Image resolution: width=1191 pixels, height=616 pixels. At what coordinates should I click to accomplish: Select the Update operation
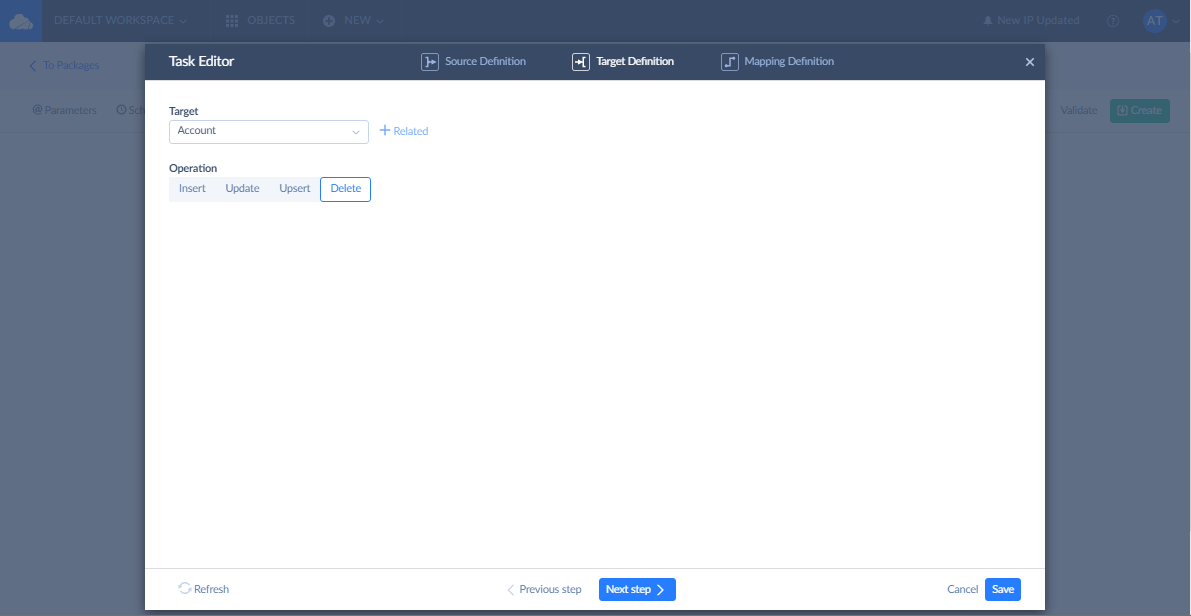point(242,189)
